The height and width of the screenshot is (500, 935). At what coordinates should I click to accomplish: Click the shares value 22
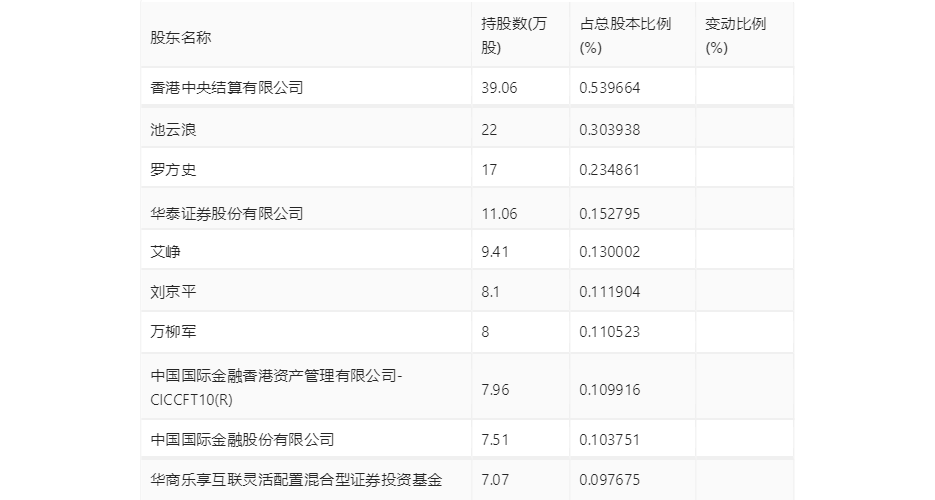pos(489,129)
